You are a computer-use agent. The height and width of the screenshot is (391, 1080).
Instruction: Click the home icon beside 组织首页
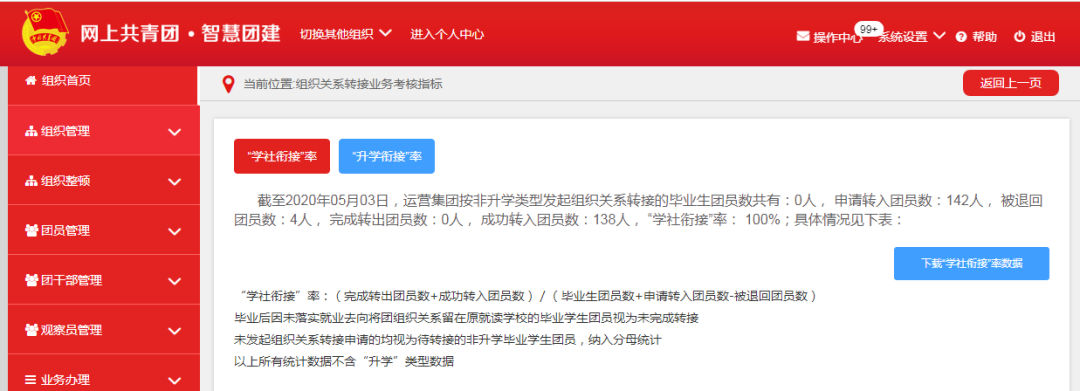click(x=30, y=81)
